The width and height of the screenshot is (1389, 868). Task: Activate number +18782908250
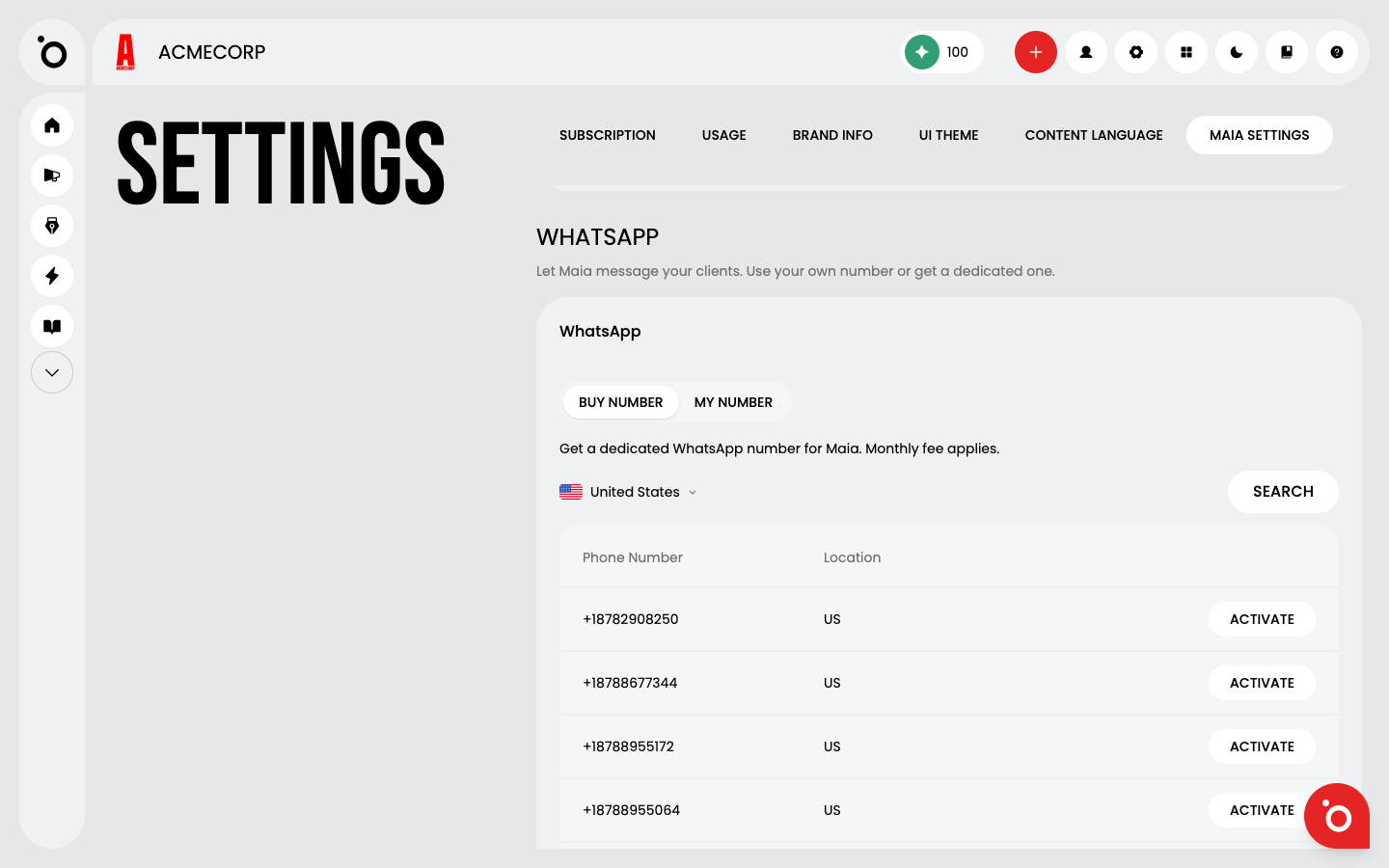(1262, 619)
